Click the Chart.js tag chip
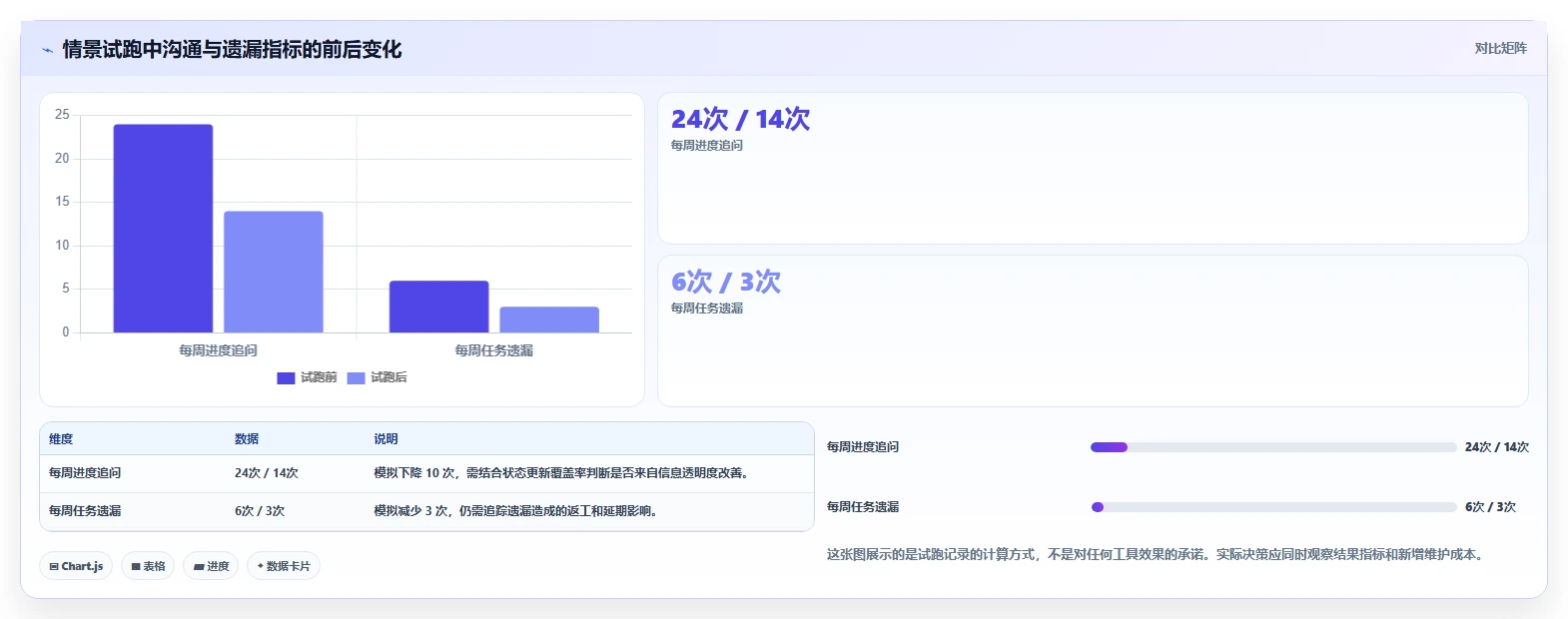1568x619 pixels. click(76, 566)
